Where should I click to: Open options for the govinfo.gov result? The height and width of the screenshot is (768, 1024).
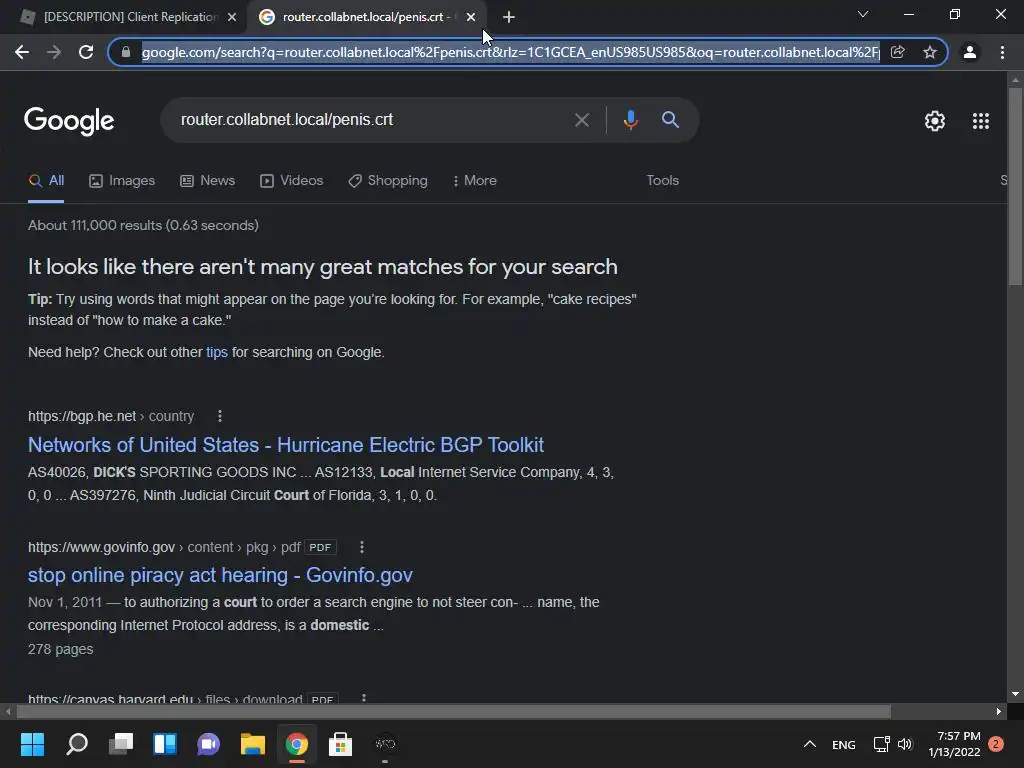[362, 547]
